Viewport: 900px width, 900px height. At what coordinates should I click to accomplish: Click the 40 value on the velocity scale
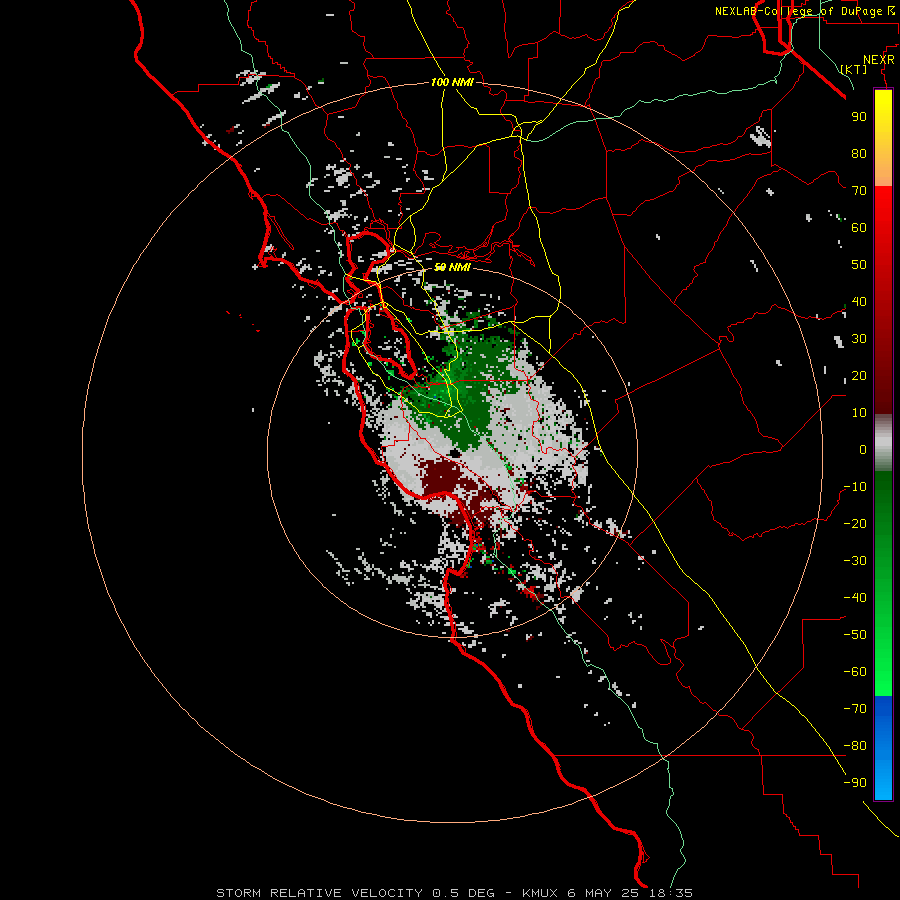pos(859,301)
